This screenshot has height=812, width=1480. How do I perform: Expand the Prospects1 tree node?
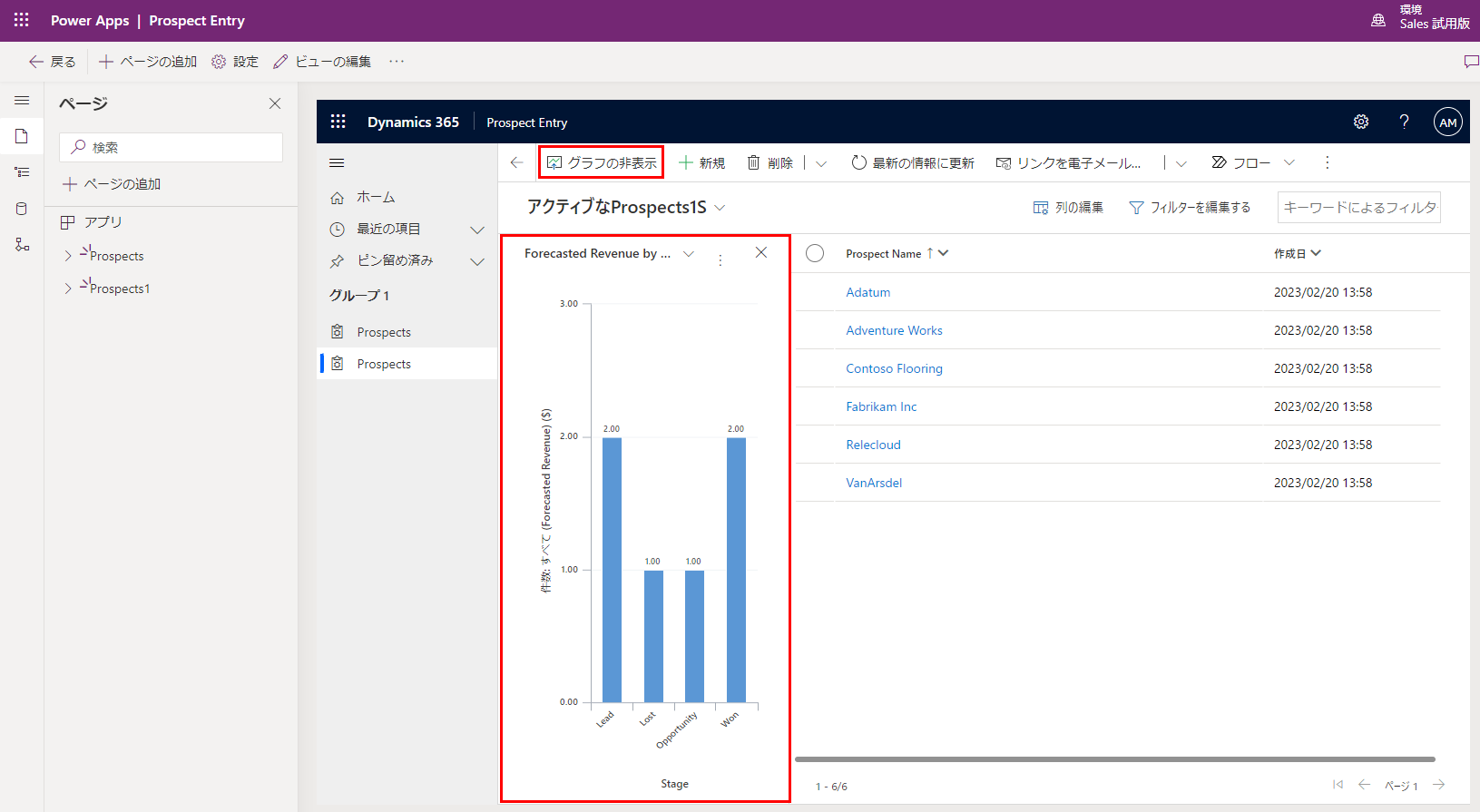pos(68,289)
